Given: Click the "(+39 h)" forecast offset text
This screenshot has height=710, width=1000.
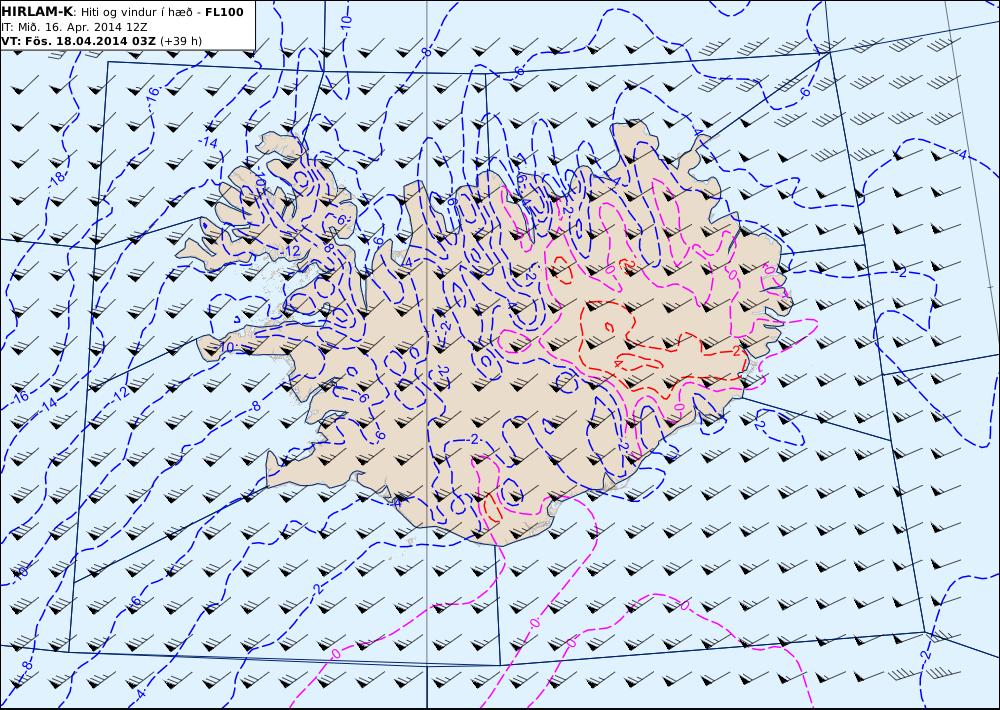Looking at the screenshot, I should (180, 41).
